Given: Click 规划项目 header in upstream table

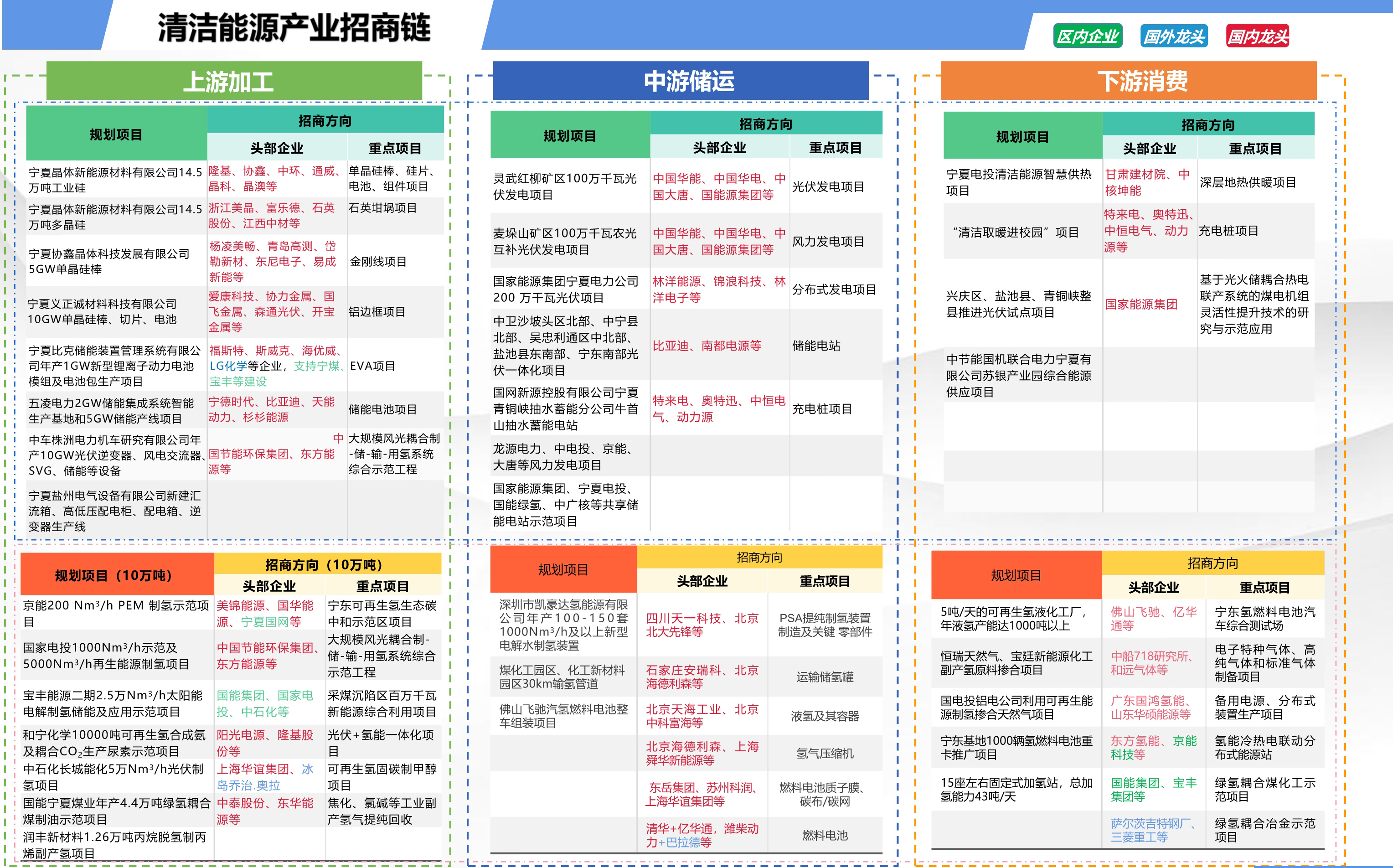Looking at the screenshot, I should pos(117,134).
